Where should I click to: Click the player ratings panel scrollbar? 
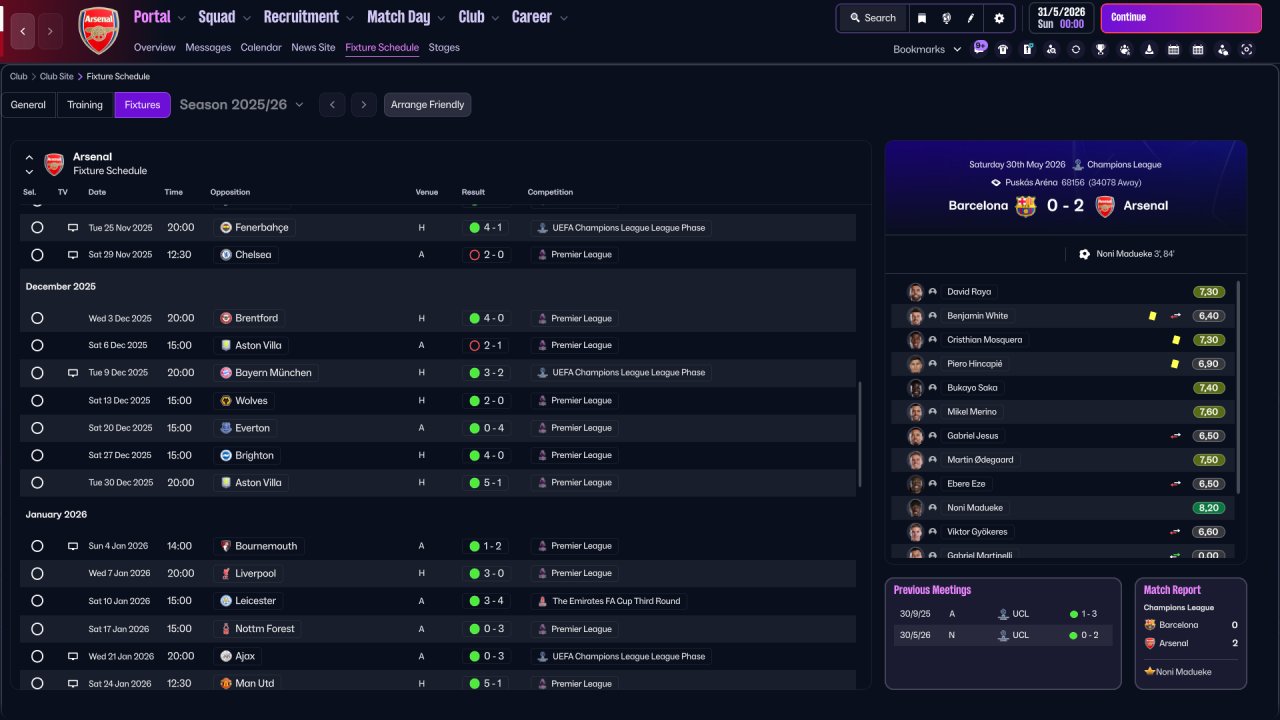click(x=1239, y=385)
